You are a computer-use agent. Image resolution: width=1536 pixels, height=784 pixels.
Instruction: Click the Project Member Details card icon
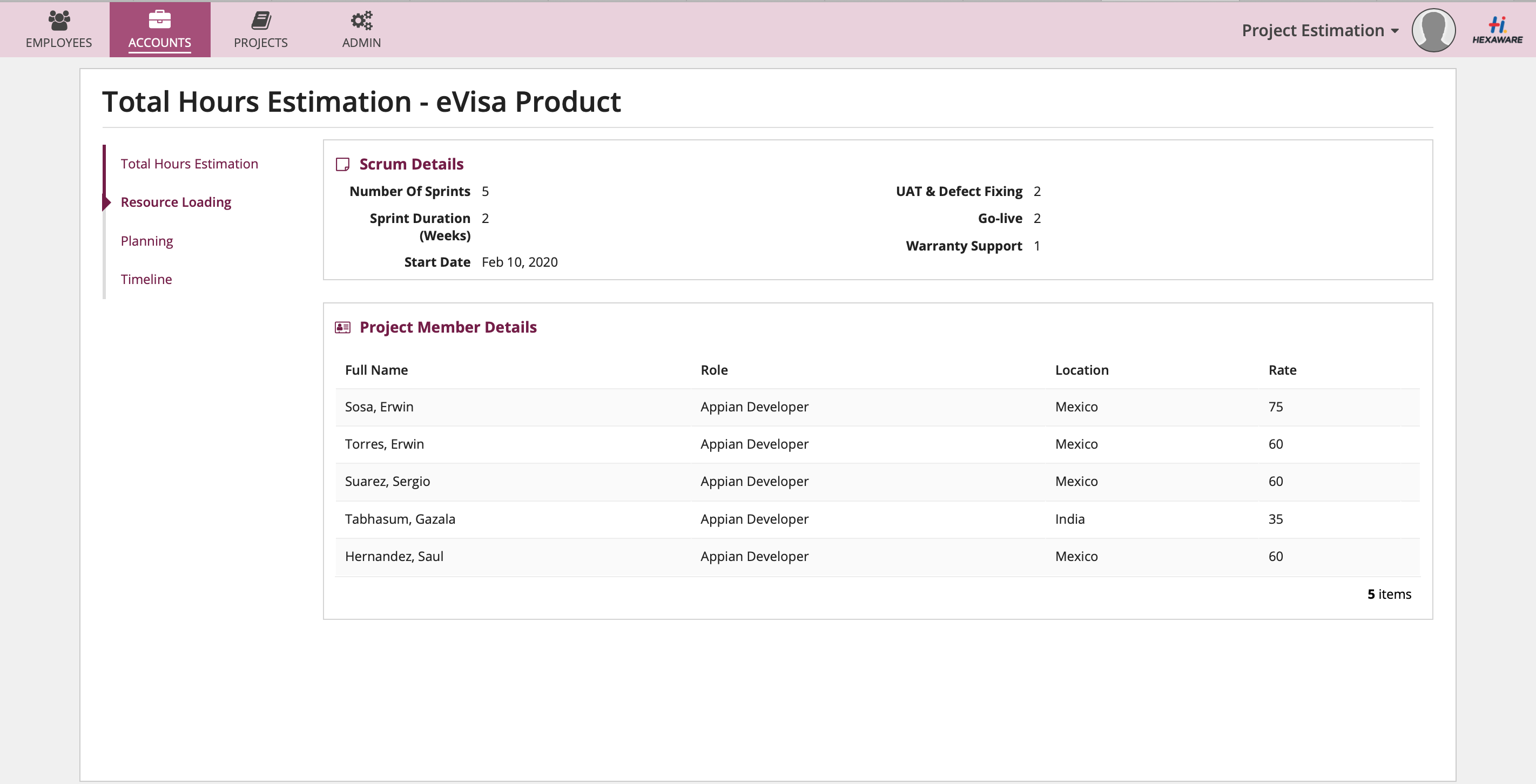(x=342, y=327)
